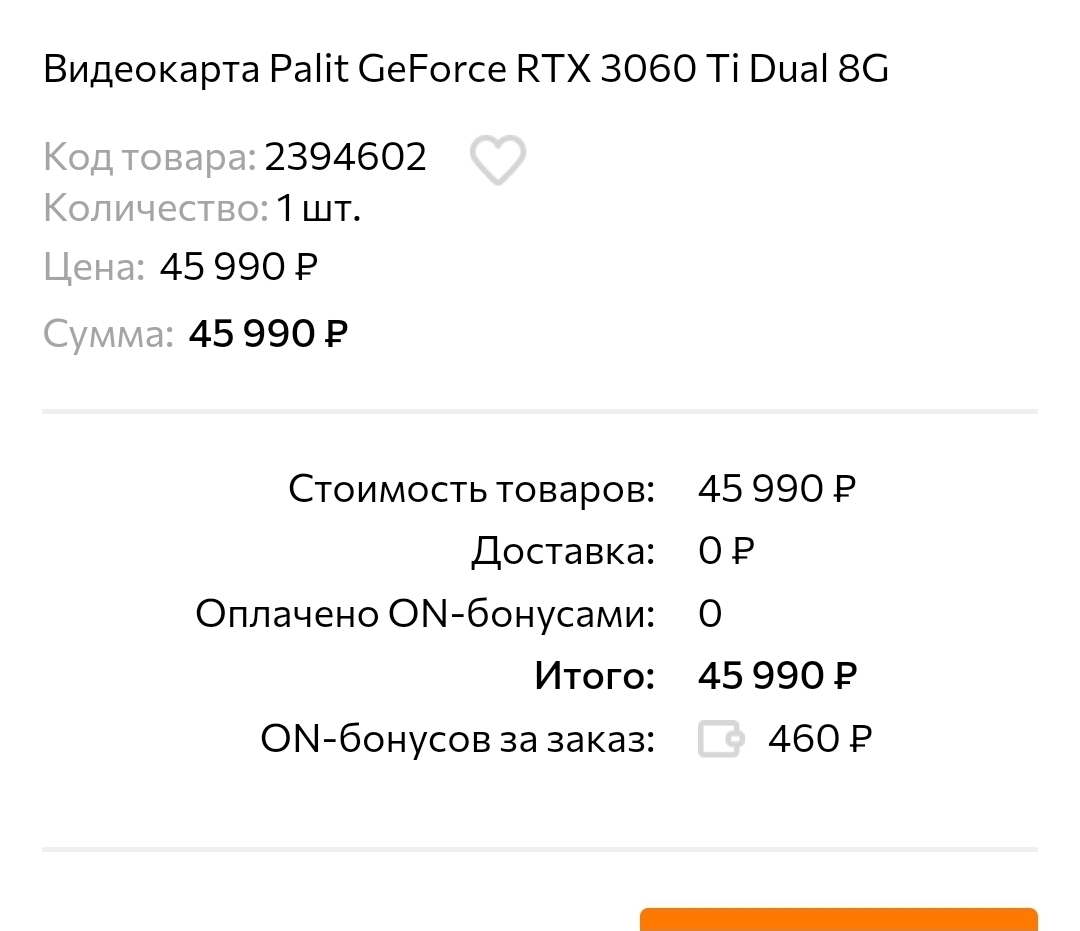Click the amount next to Стоимость товаров
Viewport: 1080px width, 931px height.
coord(777,489)
